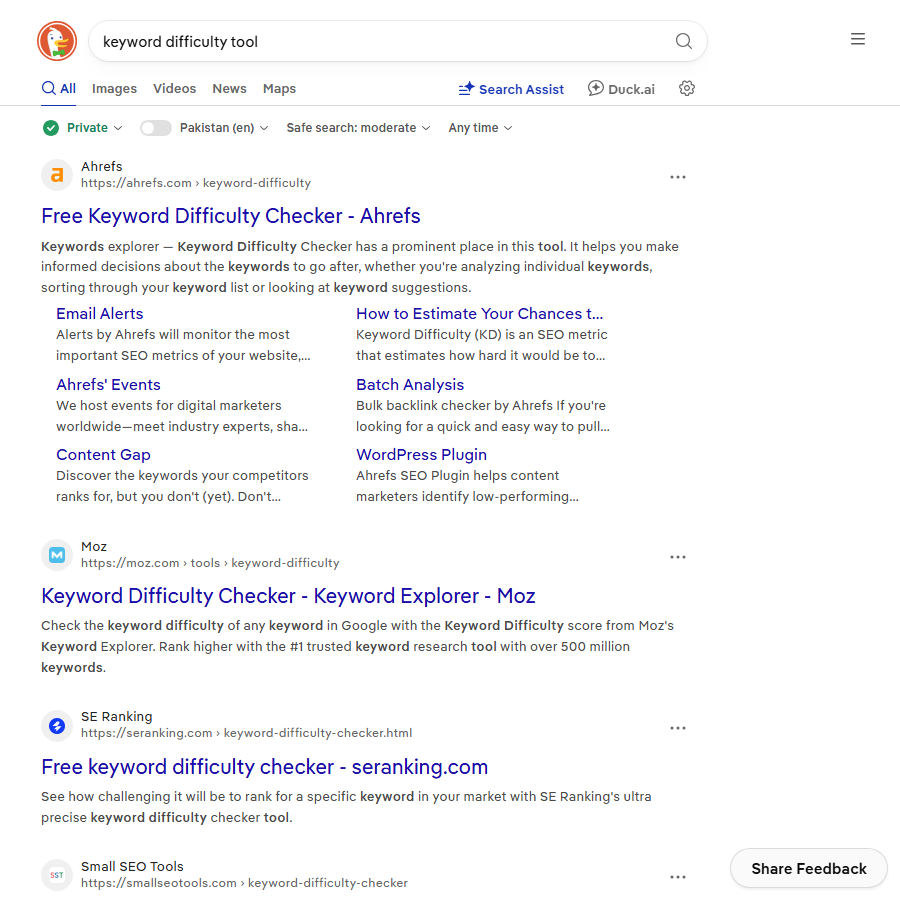The width and height of the screenshot is (900, 900).
Task: Click the SE Ranking site name
Action: [x=117, y=716]
